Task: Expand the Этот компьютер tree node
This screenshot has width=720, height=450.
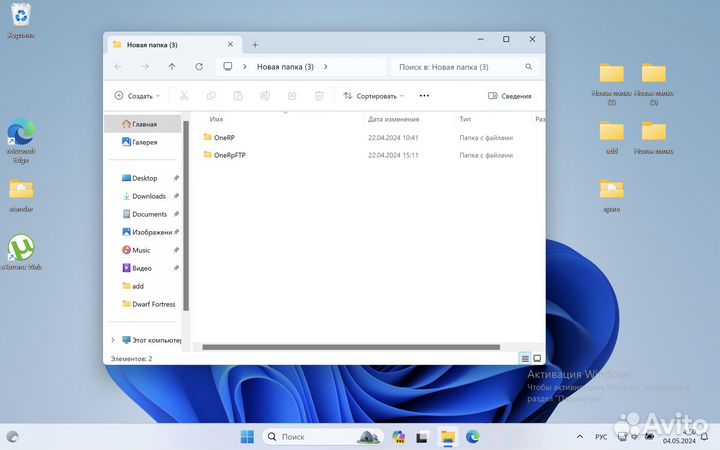Action: click(112, 340)
